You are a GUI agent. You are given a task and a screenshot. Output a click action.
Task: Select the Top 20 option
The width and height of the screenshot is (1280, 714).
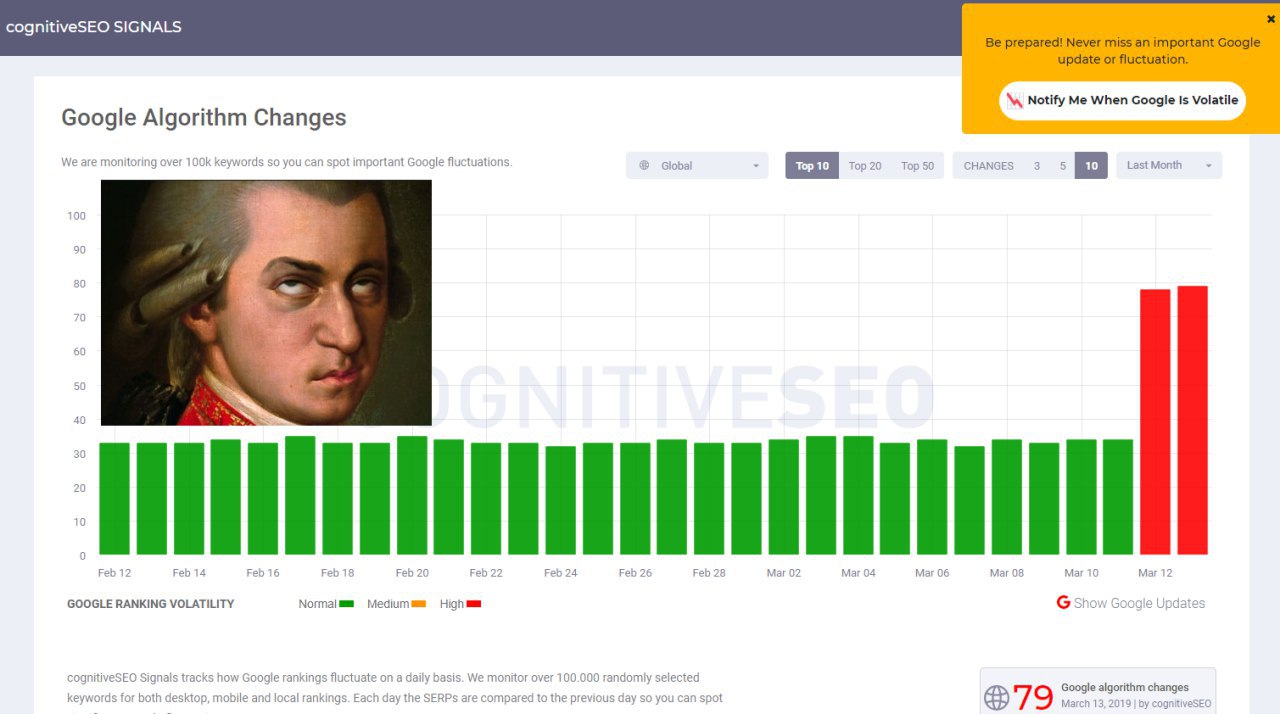coord(865,166)
